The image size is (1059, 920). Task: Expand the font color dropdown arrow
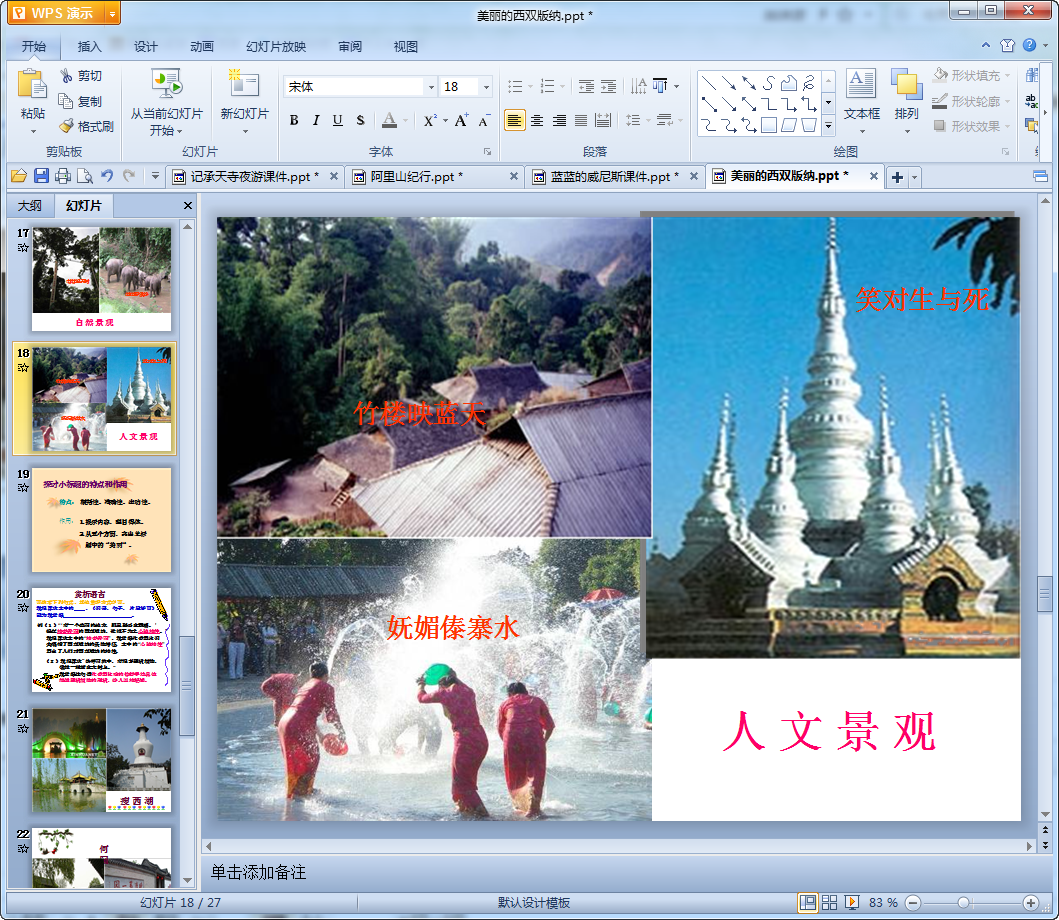405,121
